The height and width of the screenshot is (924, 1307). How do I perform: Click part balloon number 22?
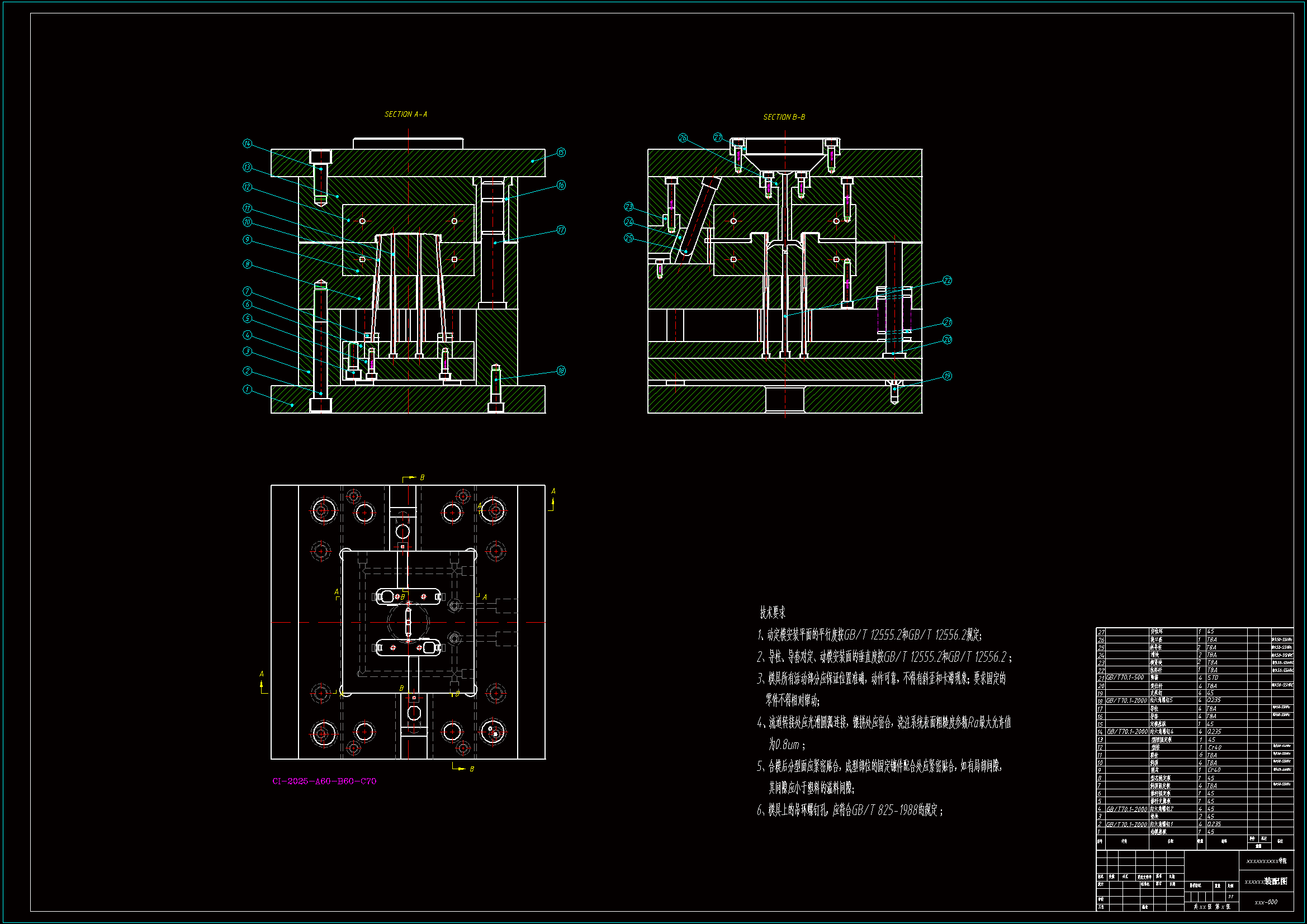[x=947, y=280]
